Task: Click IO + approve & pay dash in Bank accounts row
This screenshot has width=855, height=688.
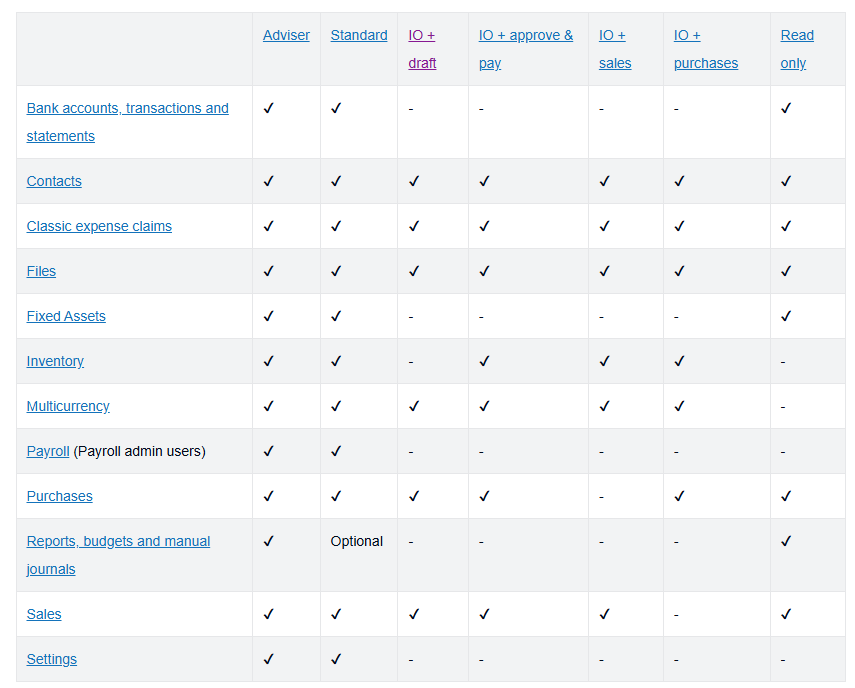Action: pos(481,109)
